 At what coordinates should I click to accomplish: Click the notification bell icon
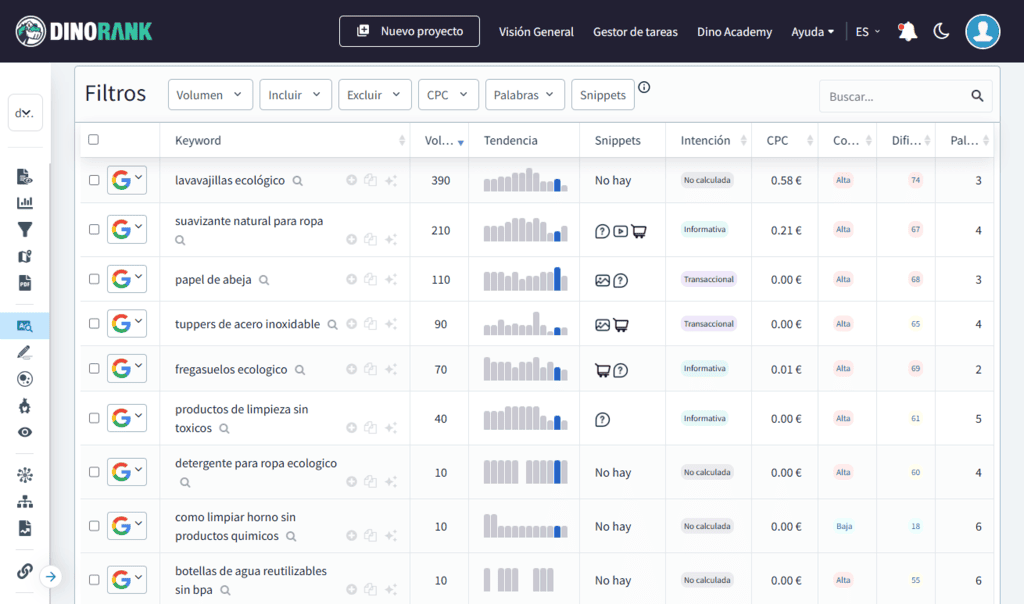tap(907, 32)
